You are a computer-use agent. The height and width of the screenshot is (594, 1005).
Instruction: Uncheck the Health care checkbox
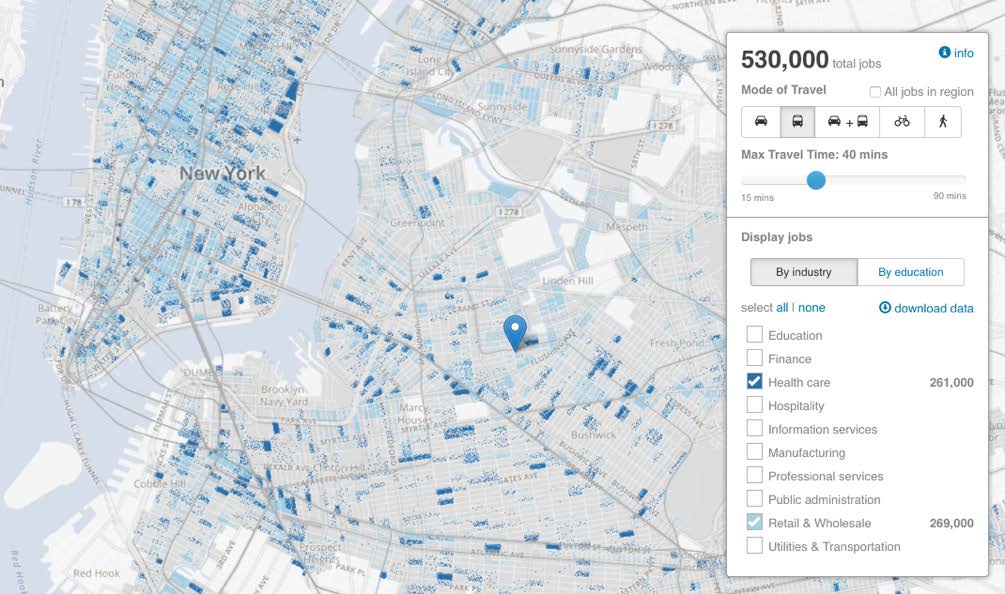pos(754,381)
